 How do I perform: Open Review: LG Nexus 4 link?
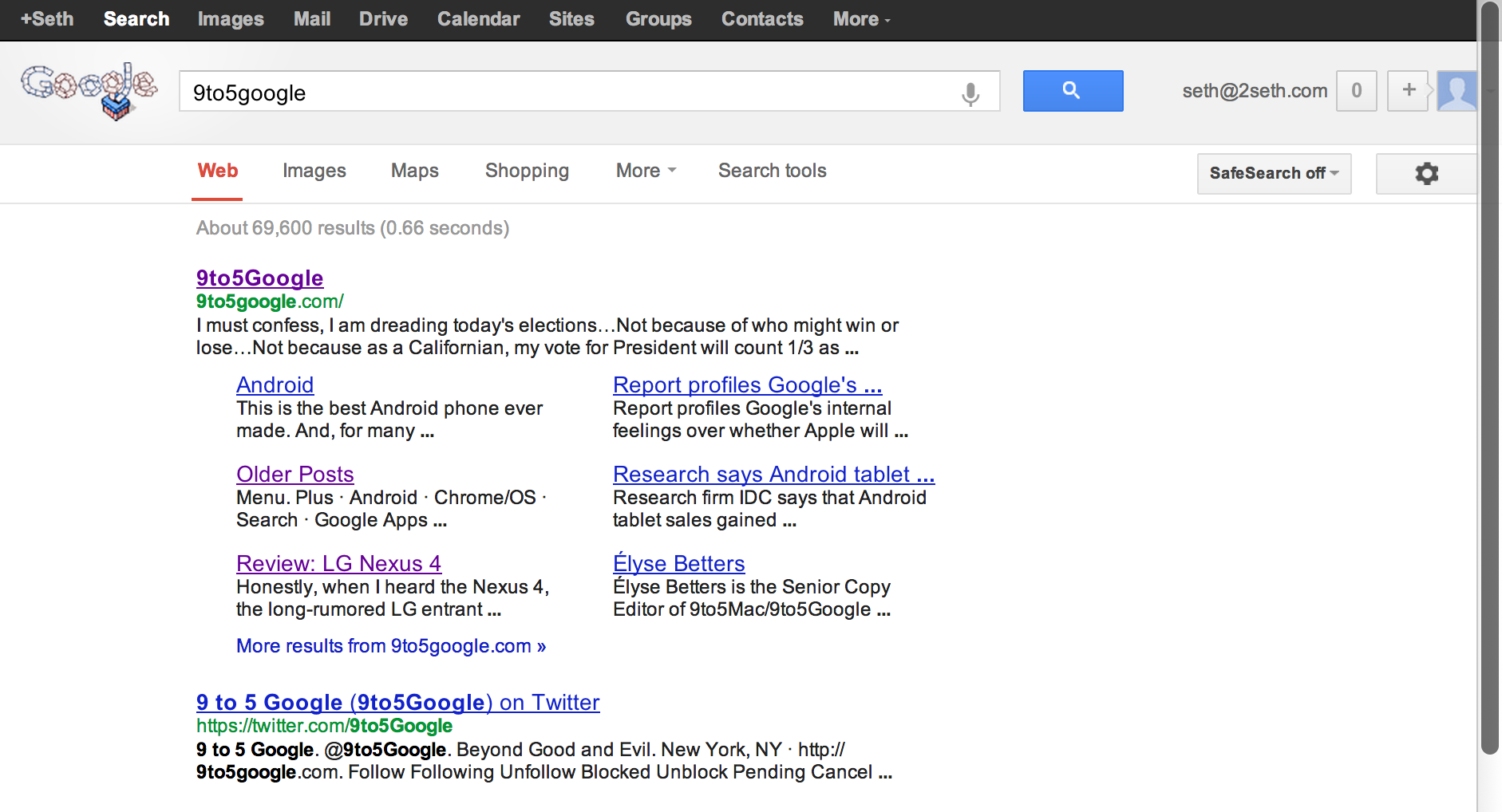[x=338, y=563]
